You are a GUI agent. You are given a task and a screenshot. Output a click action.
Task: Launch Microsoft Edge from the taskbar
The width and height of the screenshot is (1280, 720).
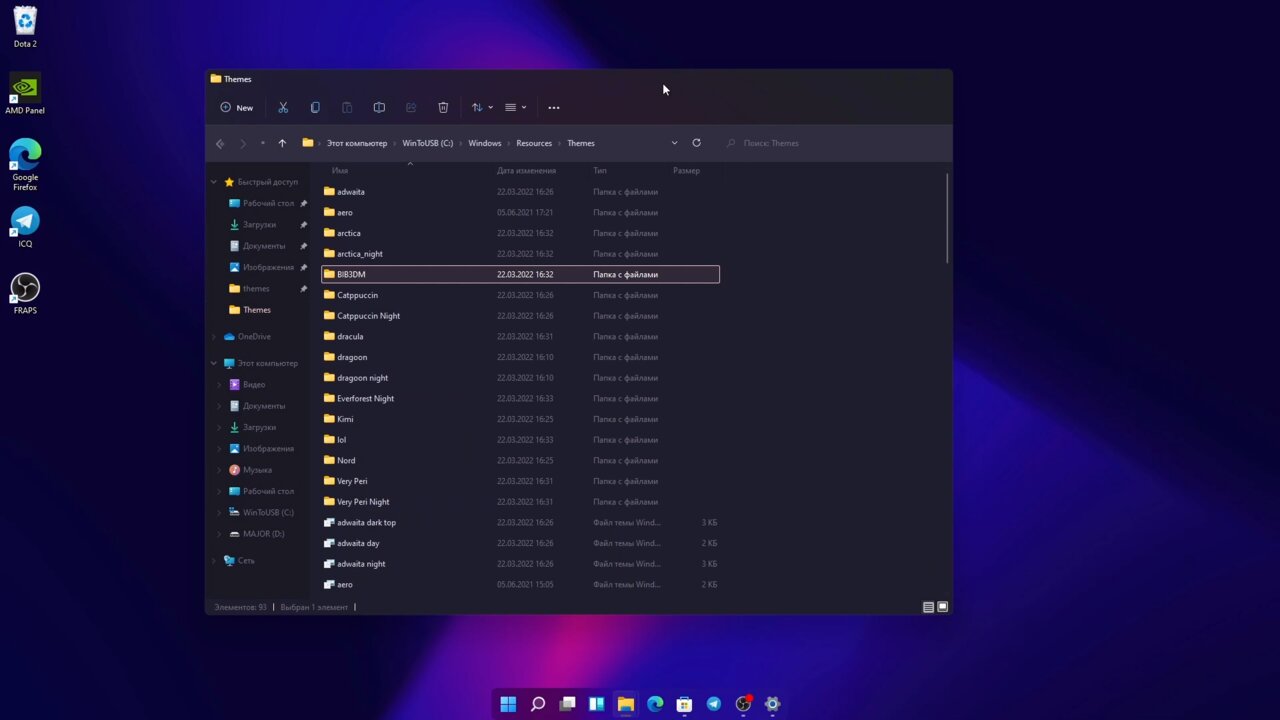(x=655, y=704)
